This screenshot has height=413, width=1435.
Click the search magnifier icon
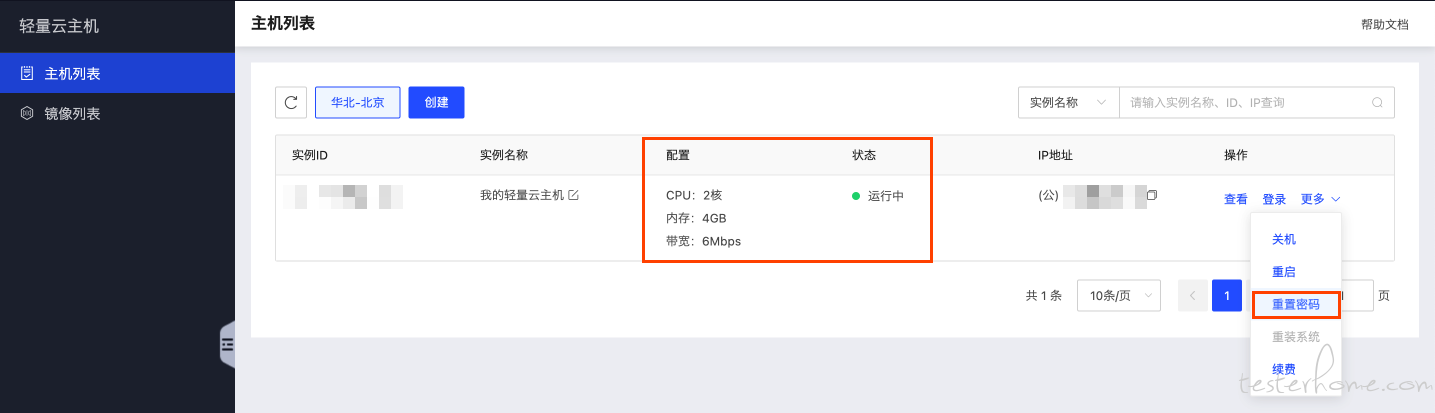1377,102
